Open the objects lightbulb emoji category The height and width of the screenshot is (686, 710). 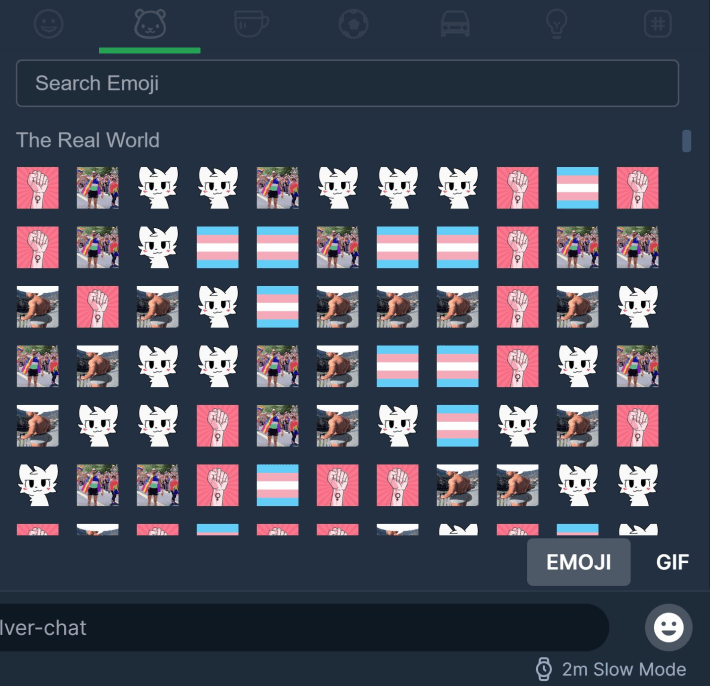(x=556, y=24)
